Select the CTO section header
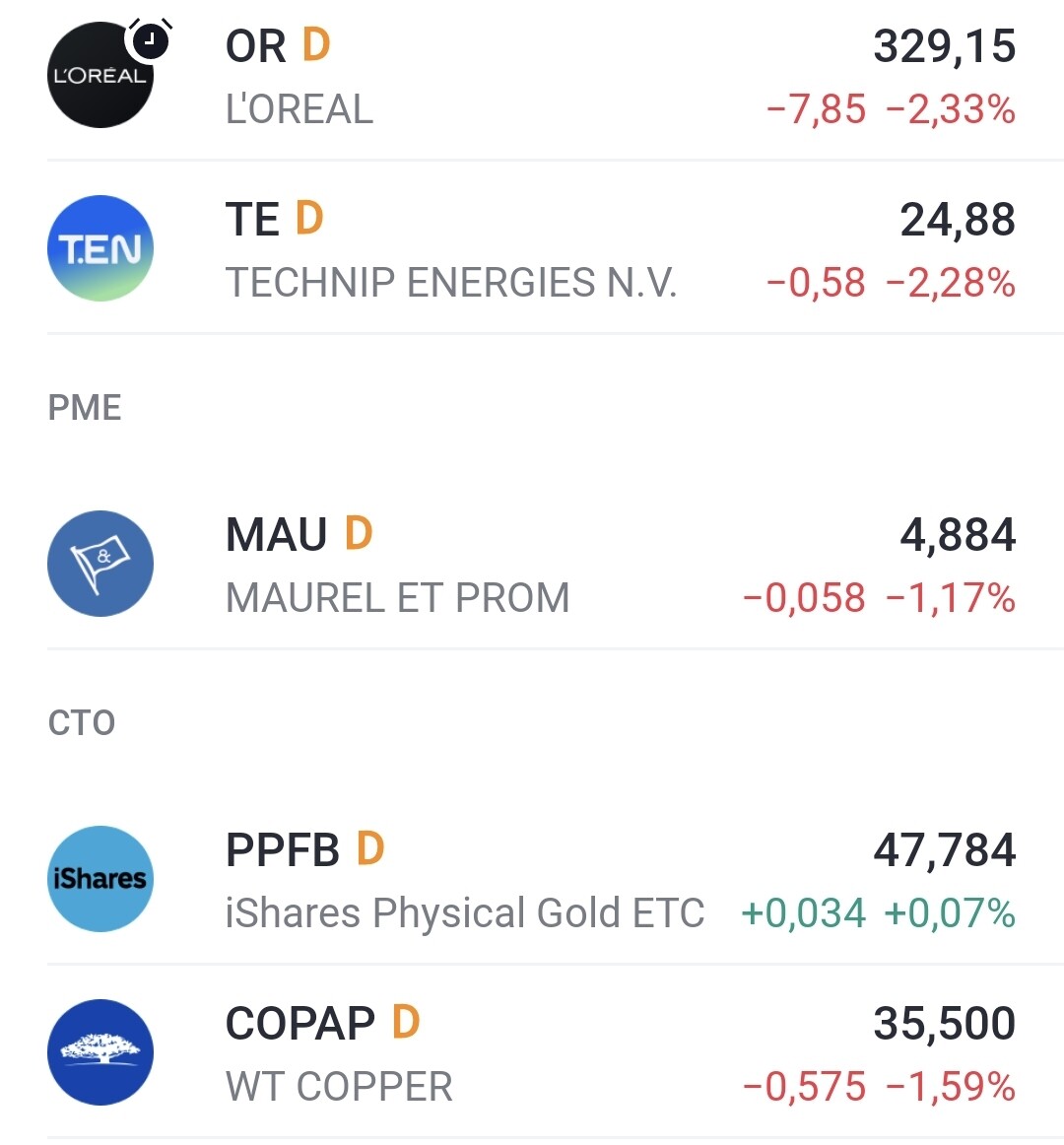1064x1145 pixels. (x=82, y=723)
